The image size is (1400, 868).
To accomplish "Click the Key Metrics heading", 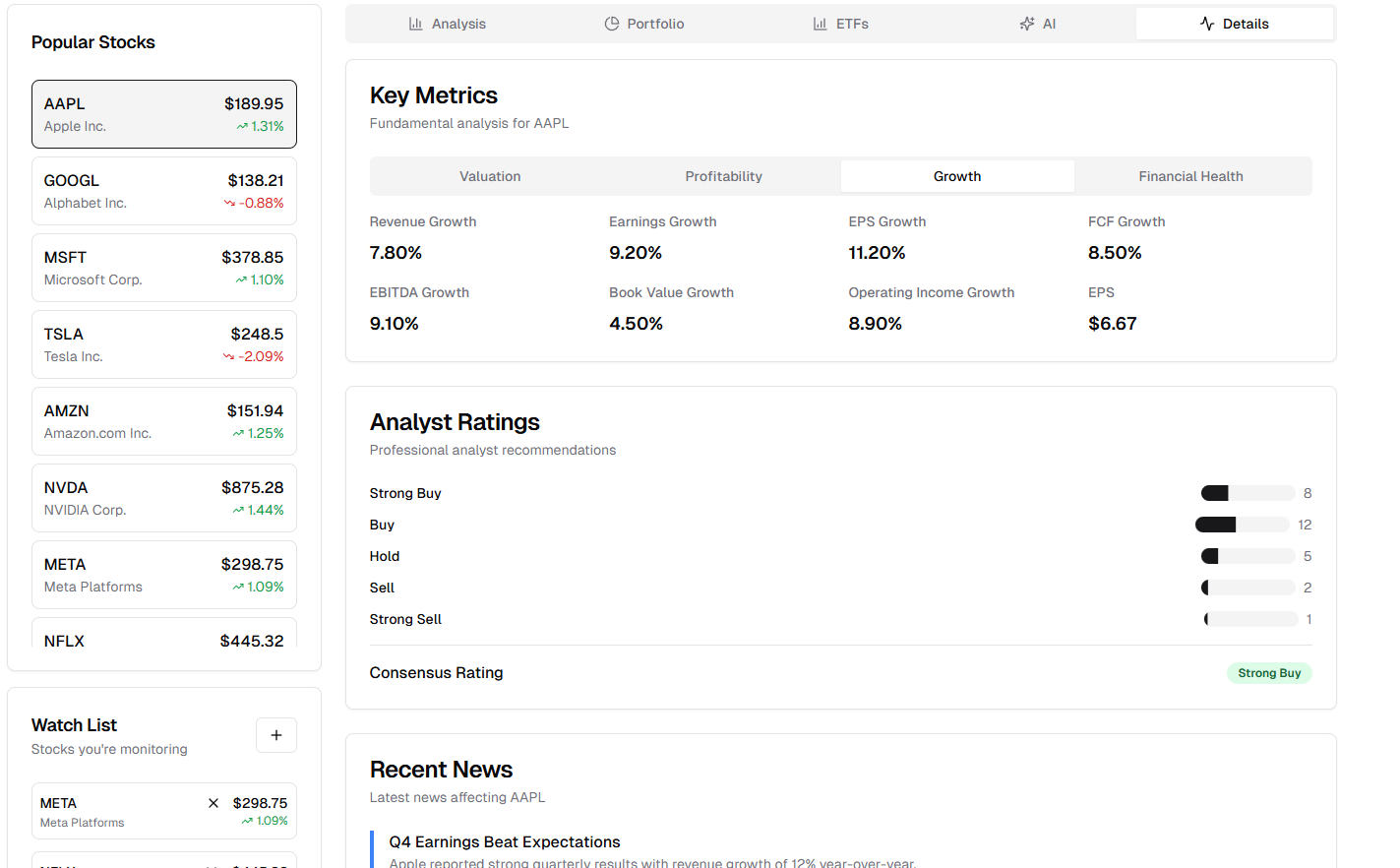I will tap(434, 95).
